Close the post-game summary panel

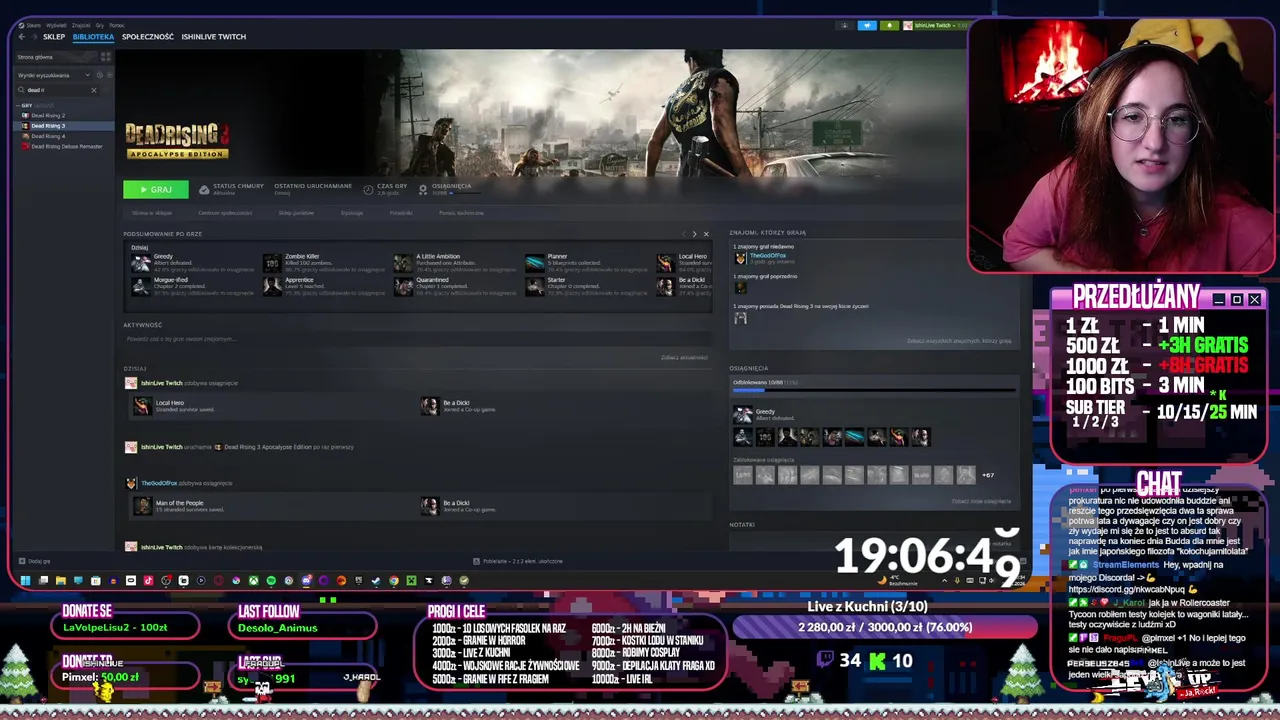(x=706, y=234)
